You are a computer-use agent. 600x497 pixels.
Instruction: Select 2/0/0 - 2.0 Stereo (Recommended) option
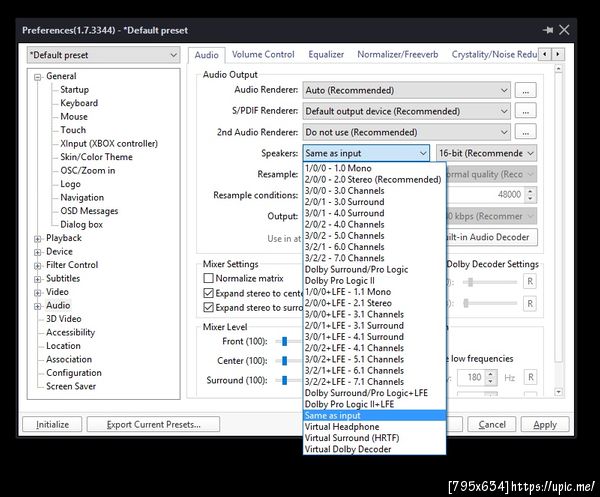pos(374,179)
